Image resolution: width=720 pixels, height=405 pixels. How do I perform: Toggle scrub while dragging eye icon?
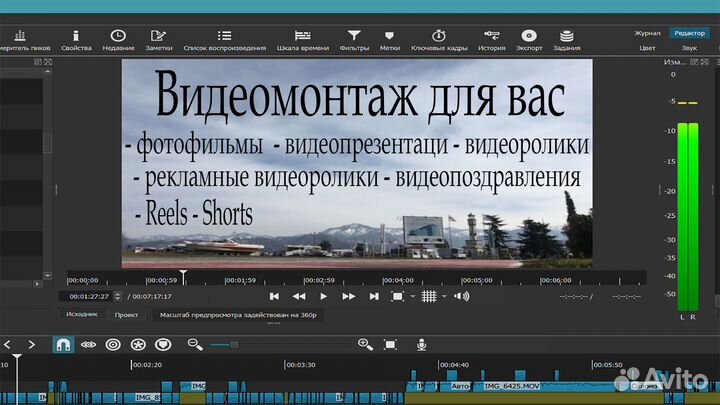(88, 344)
